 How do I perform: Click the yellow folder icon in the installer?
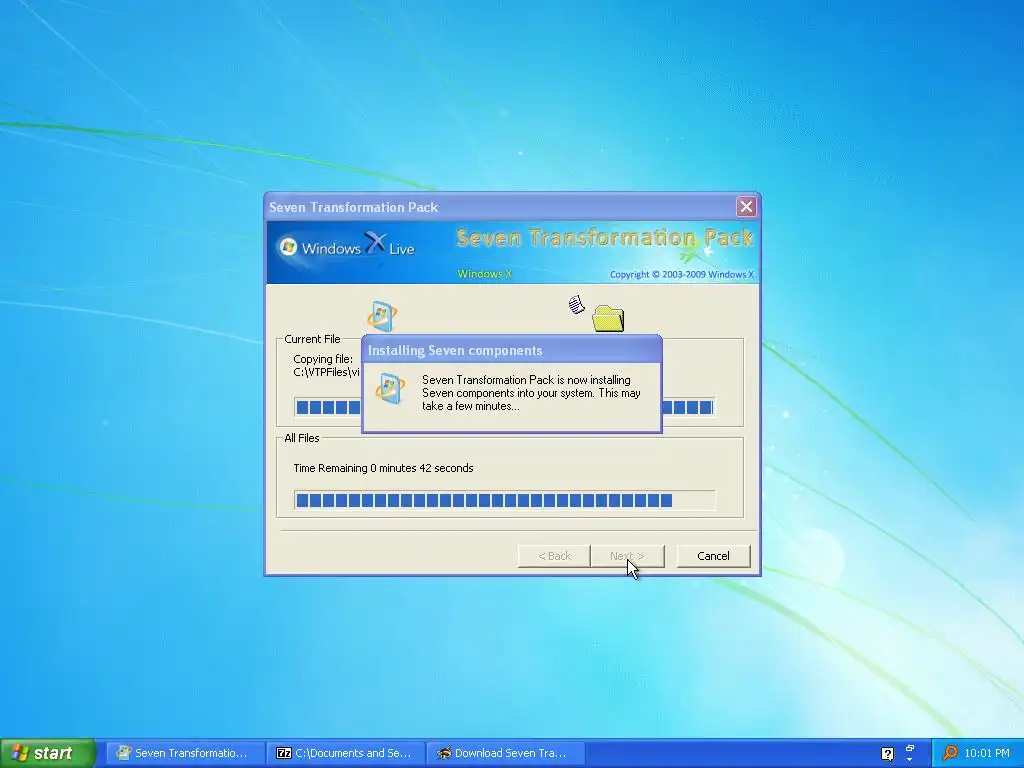[x=608, y=319]
